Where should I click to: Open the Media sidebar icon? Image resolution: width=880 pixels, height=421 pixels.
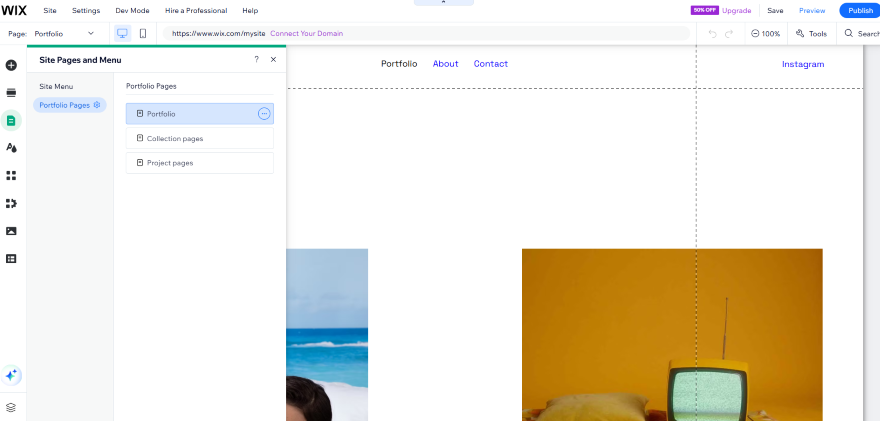11,231
